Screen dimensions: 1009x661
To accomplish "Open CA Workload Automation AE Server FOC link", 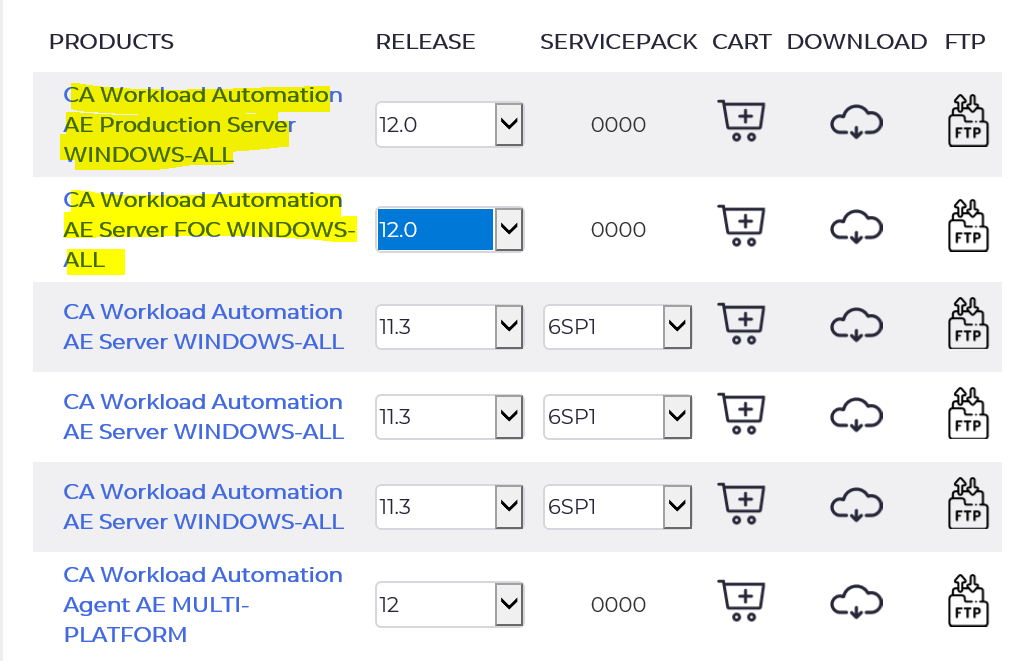I will (209, 230).
